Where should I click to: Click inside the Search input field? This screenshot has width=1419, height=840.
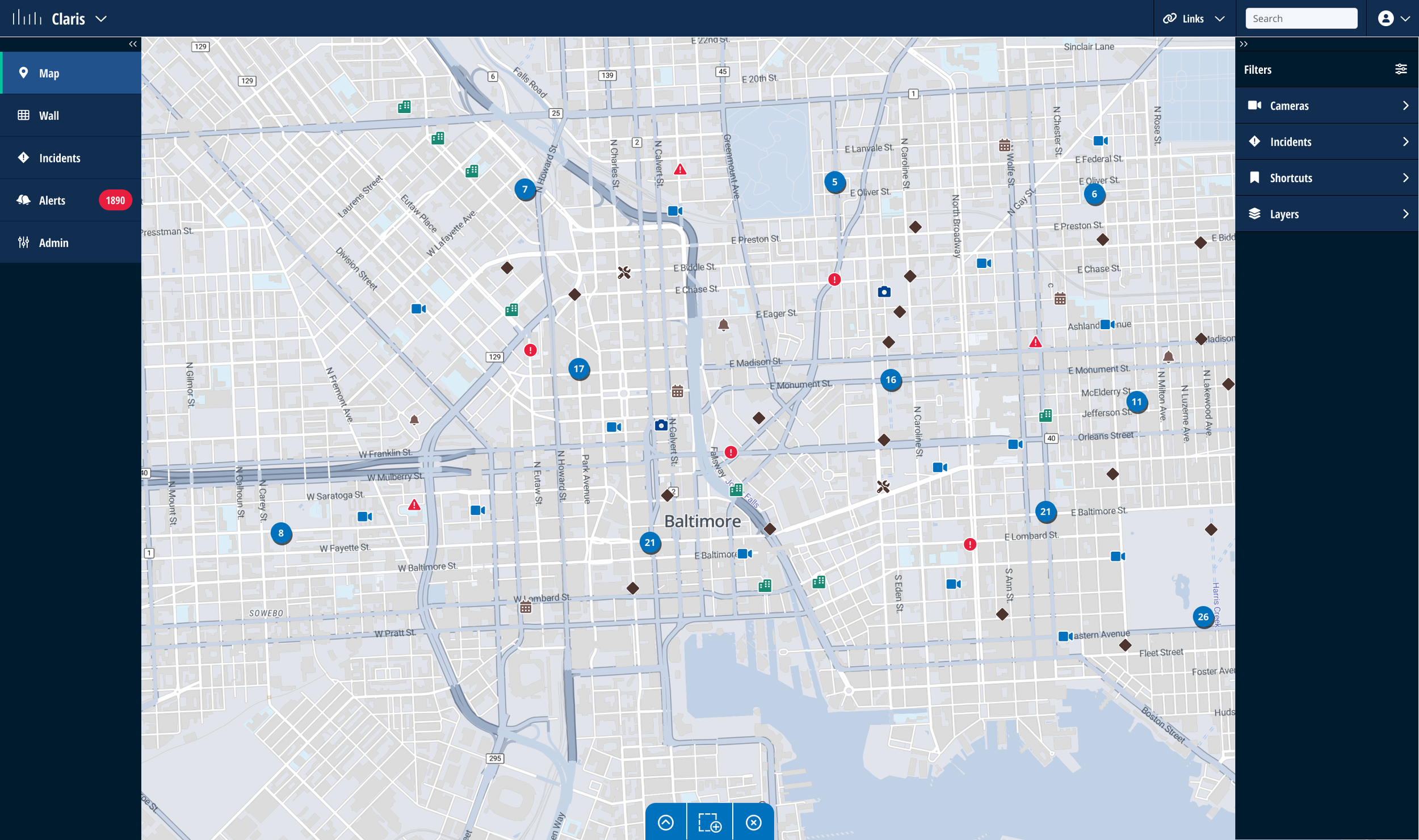[1302, 18]
